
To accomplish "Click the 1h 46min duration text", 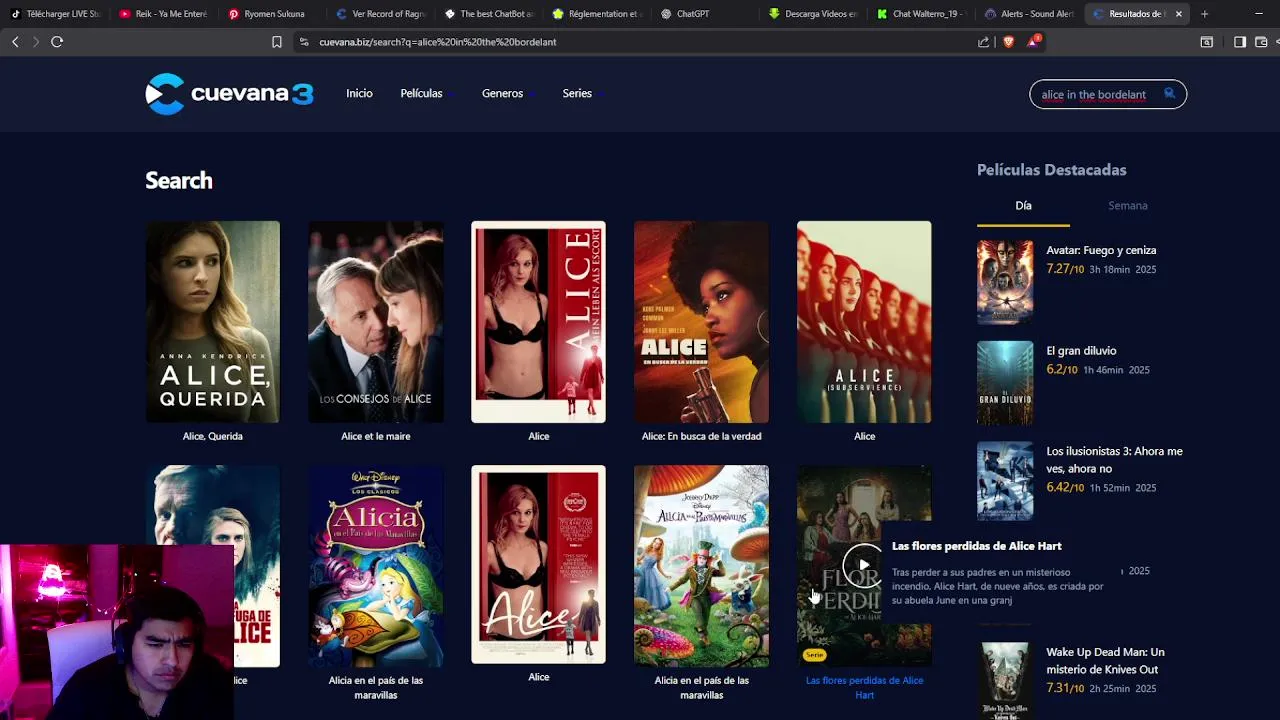I will point(1103,370).
